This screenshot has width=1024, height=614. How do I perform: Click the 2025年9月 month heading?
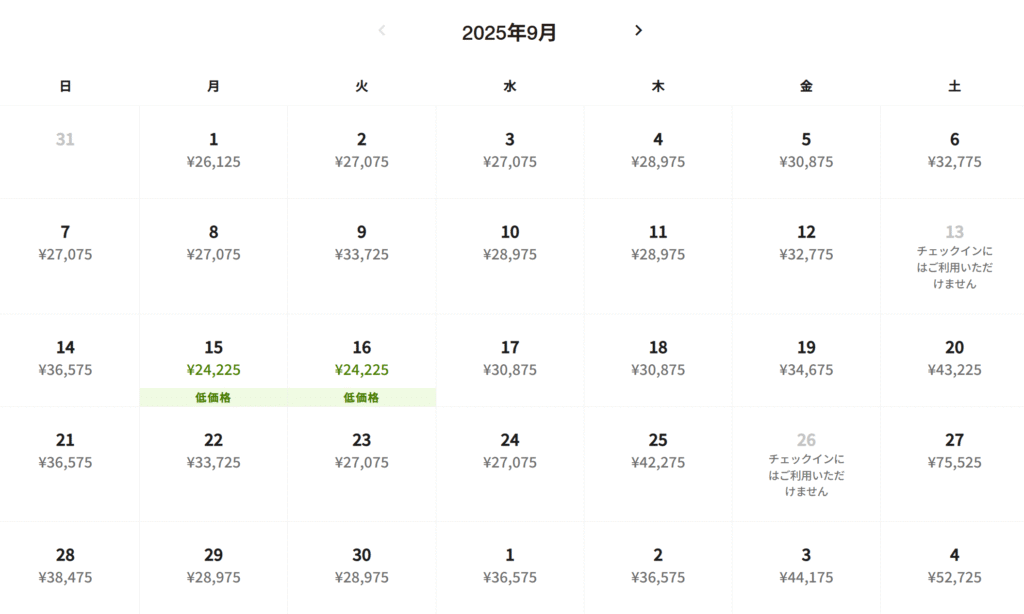(509, 32)
